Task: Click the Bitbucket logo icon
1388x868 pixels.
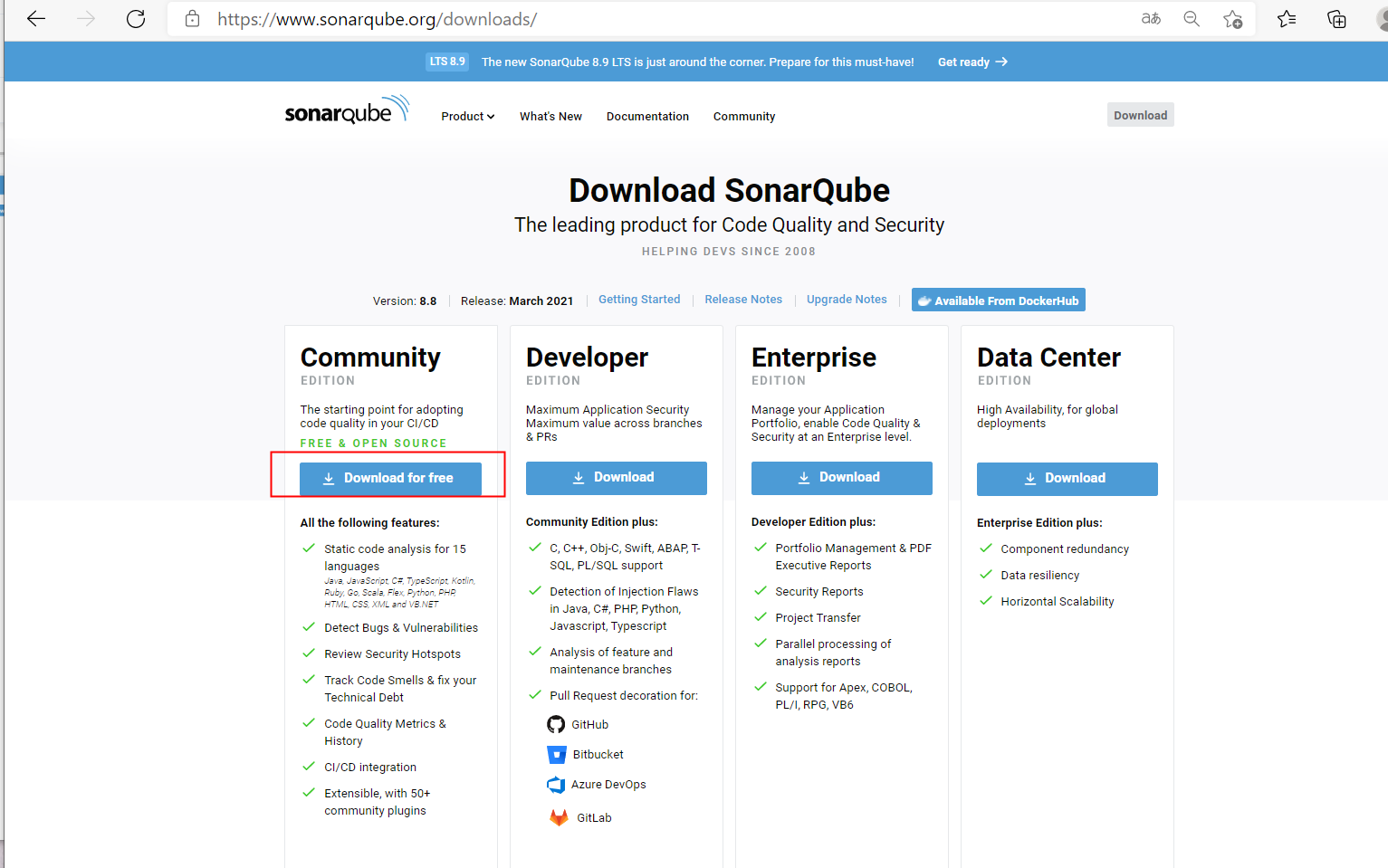Action: (557, 754)
